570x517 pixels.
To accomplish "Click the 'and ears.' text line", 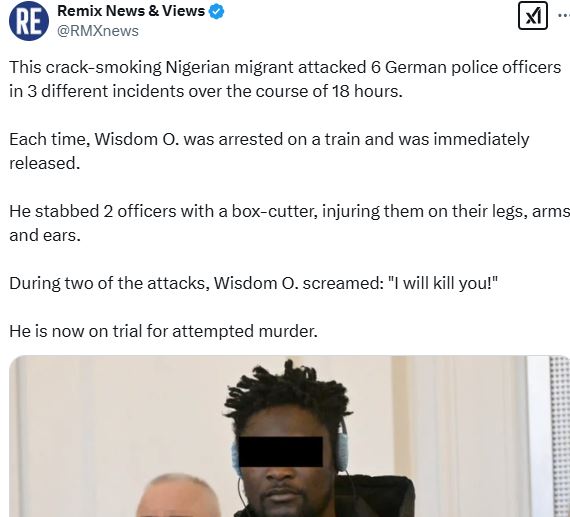I will tap(45, 235).
